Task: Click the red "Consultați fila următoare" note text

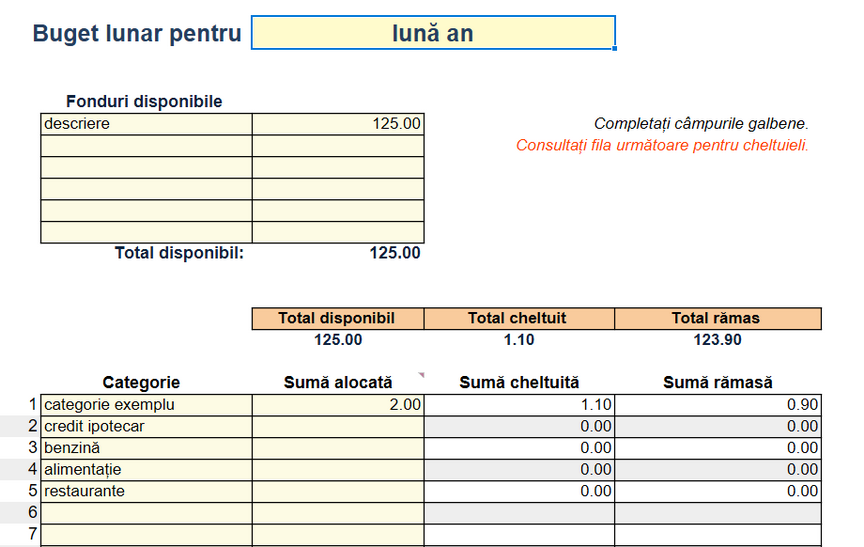Action: pyautogui.click(x=662, y=146)
